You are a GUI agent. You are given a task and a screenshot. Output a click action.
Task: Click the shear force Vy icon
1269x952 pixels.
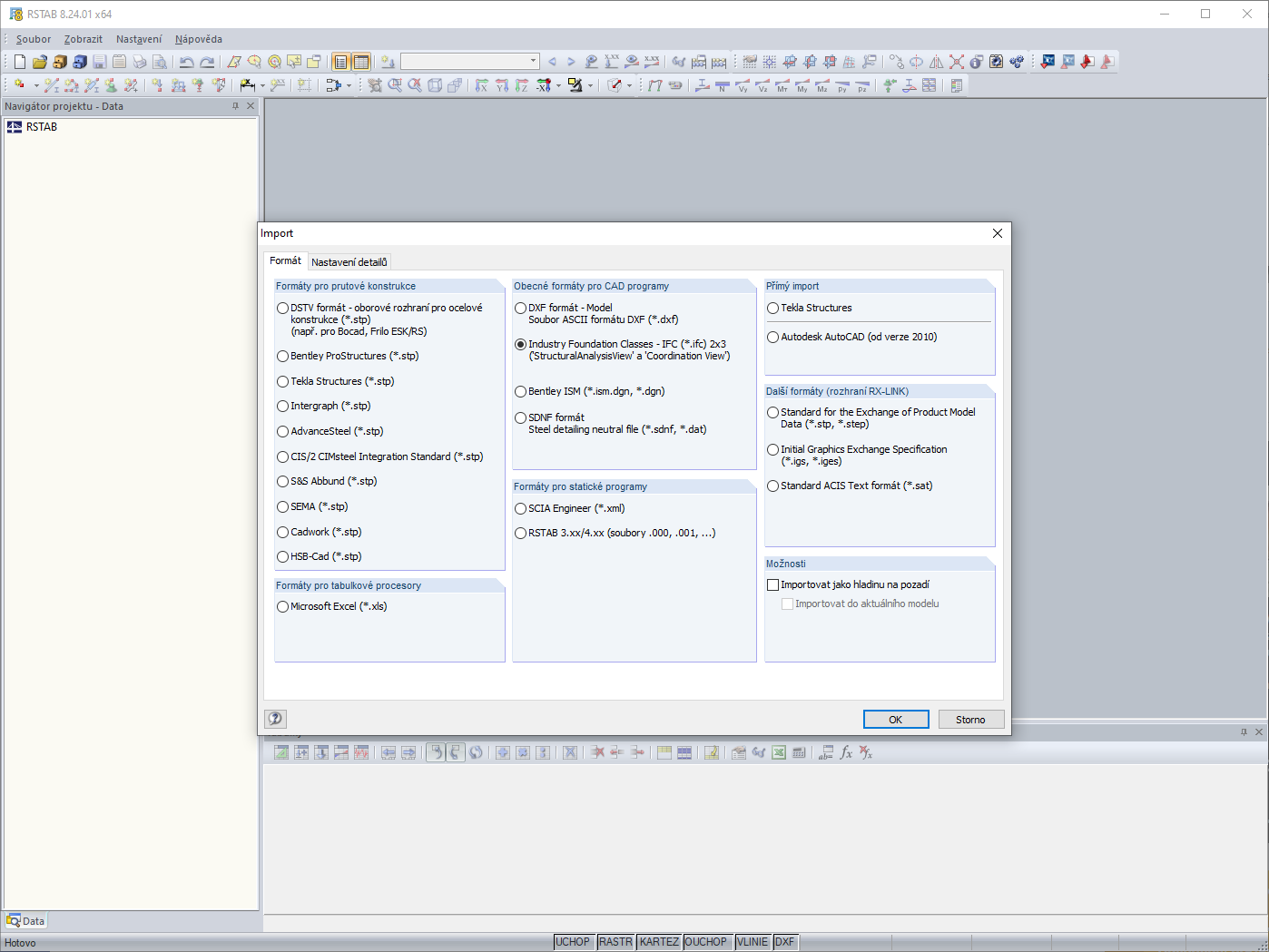pos(743,85)
